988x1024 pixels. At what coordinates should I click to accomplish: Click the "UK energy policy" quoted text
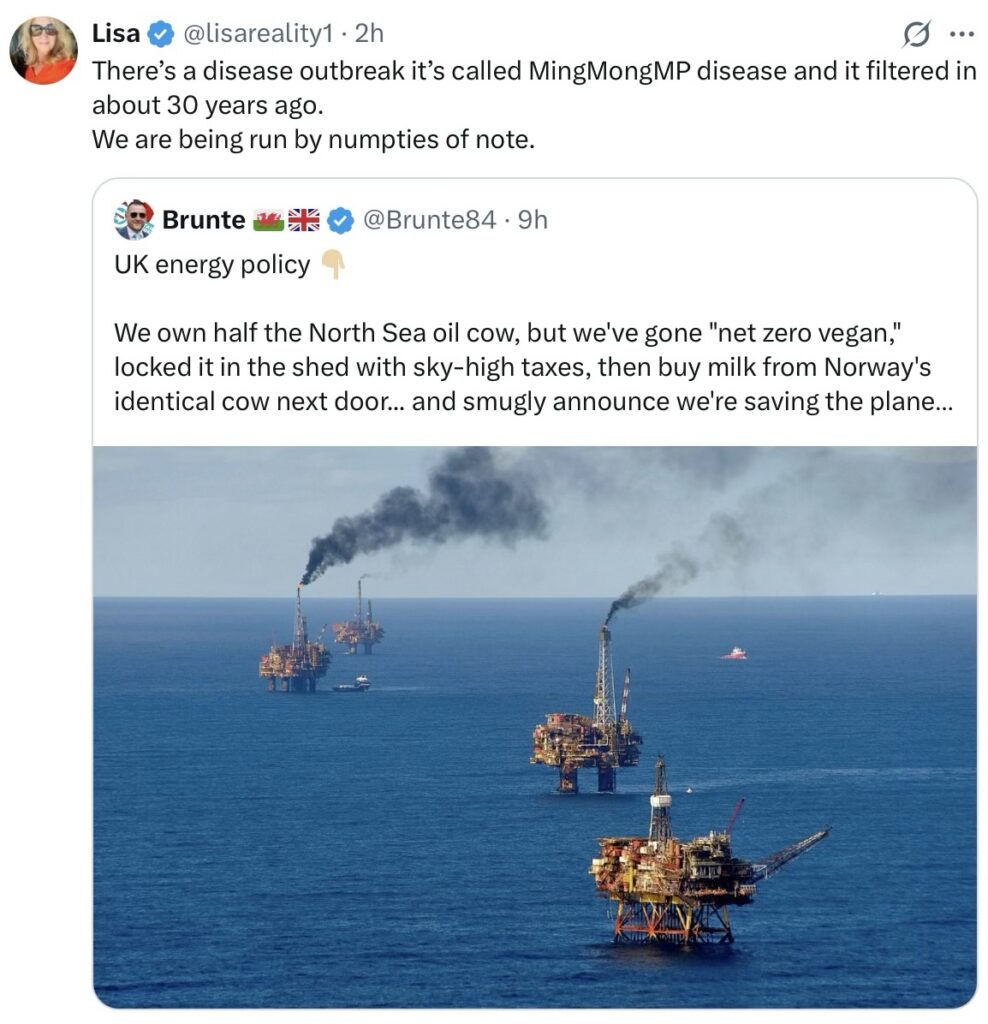211,266
